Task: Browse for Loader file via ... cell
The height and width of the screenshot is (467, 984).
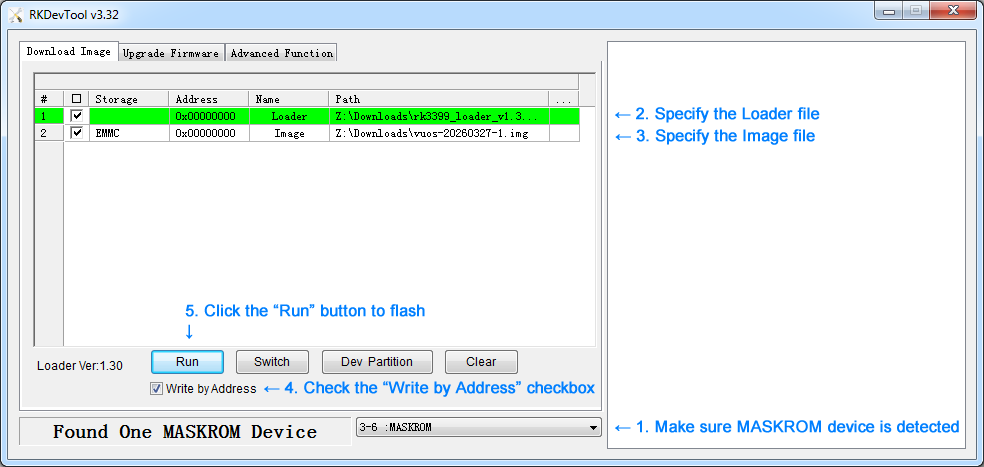Action: (564, 116)
